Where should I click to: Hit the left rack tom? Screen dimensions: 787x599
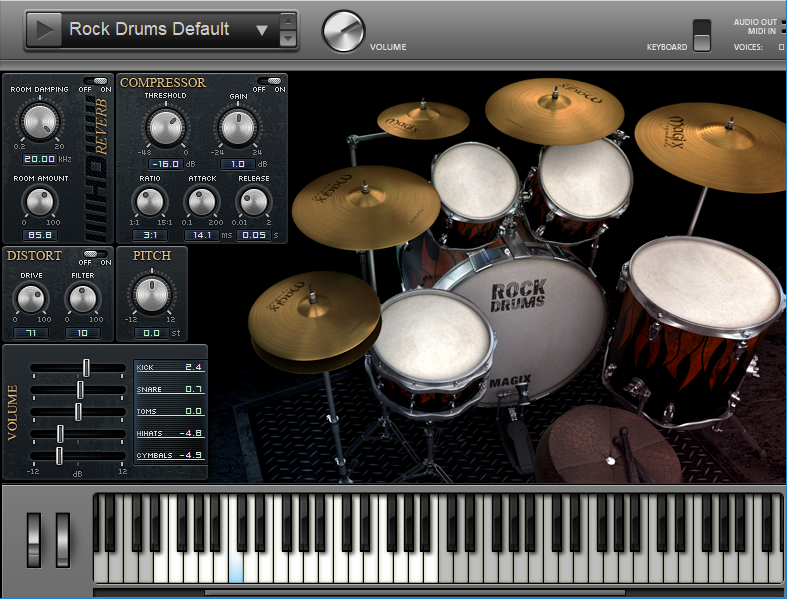click(475, 182)
